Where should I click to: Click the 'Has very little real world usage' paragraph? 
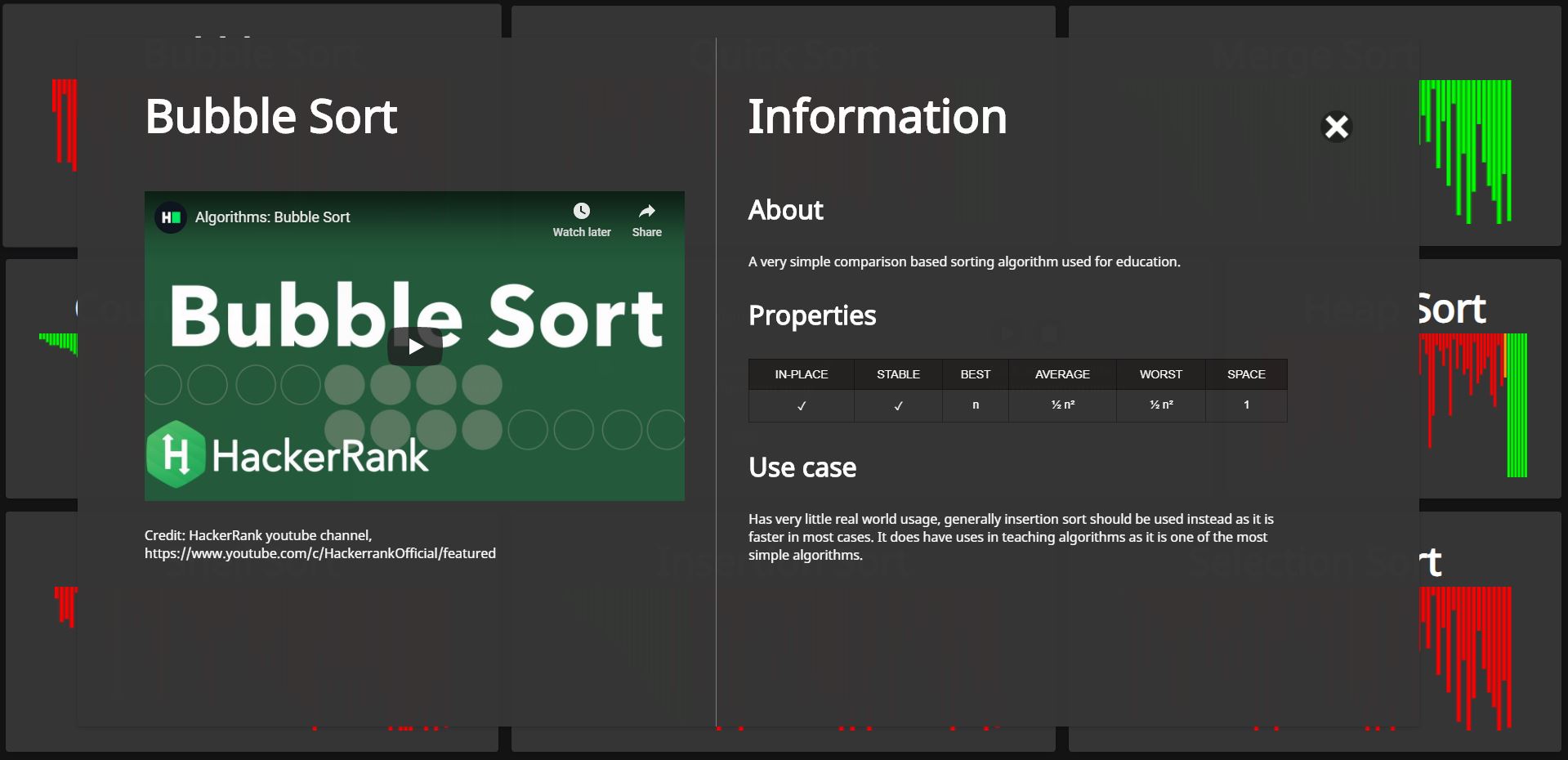coord(1011,537)
